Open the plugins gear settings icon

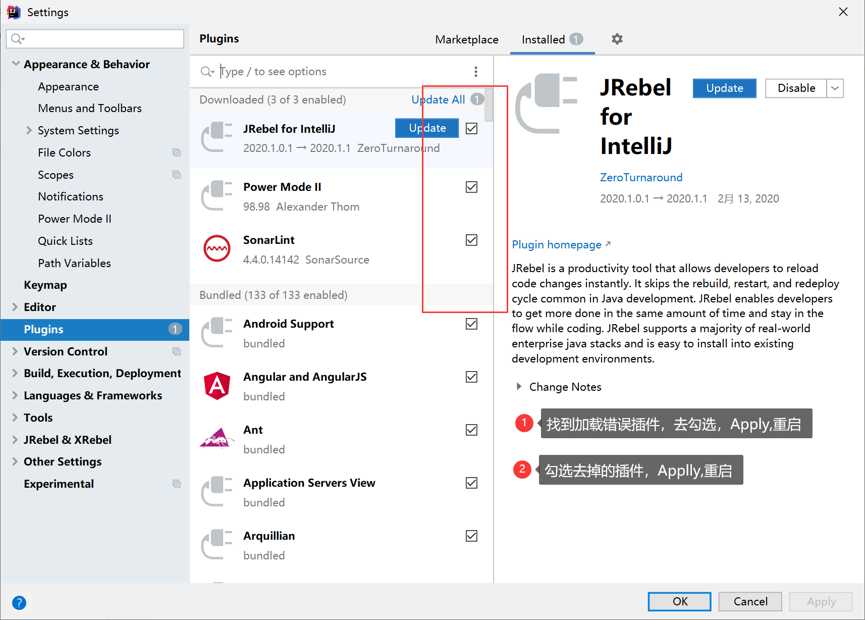[617, 39]
